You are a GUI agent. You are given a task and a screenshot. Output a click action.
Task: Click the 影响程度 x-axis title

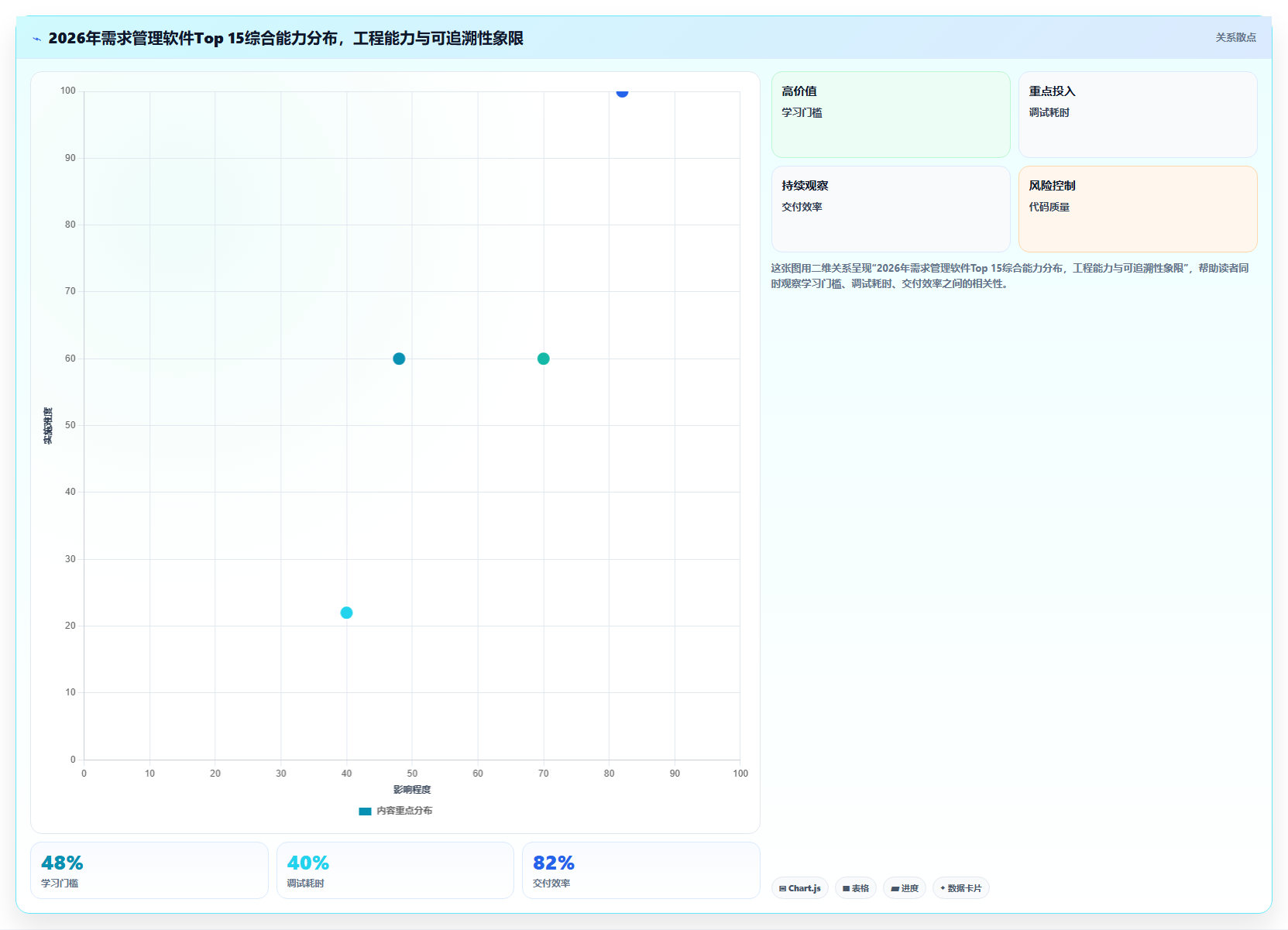tap(412, 790)
